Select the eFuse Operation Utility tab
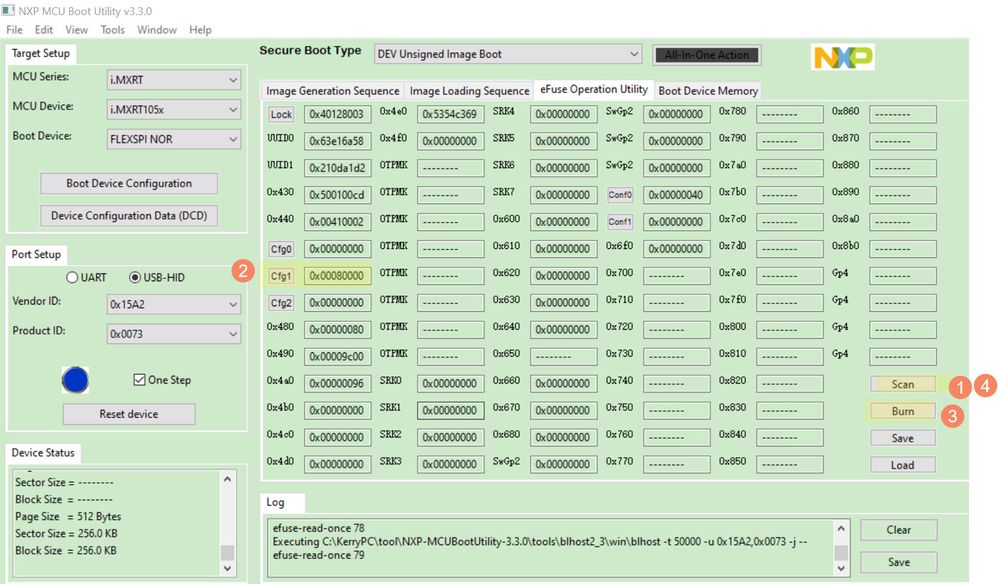The height and width of the screenshot is (584, 999). (594, 89)
